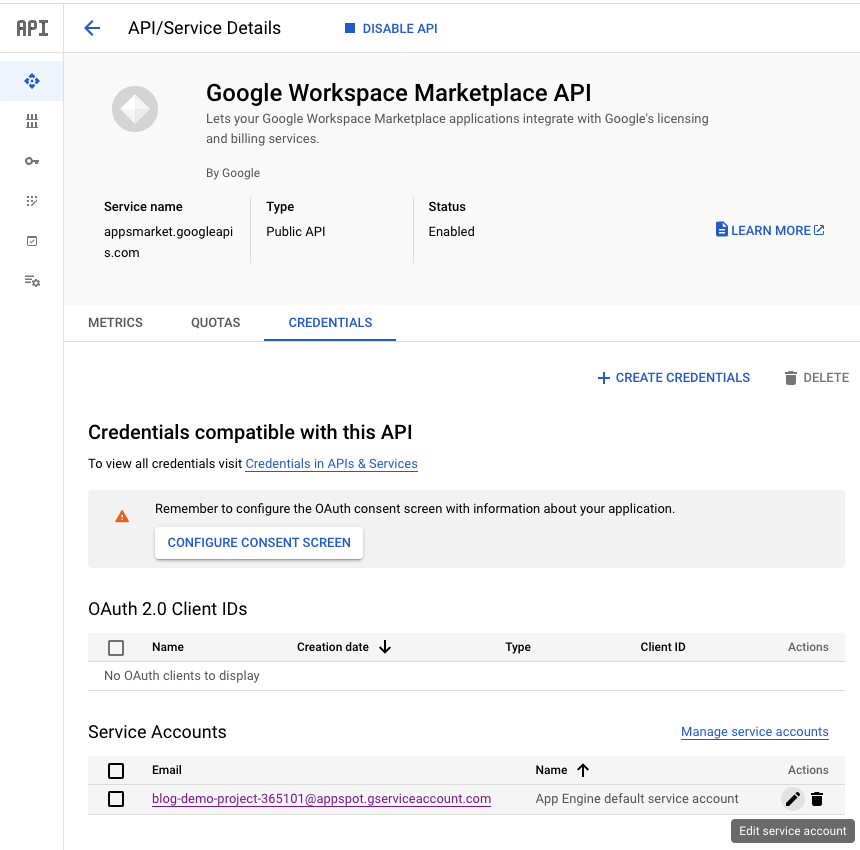
Task: Click CREATE CREDENTIALS
Action: pos(674,378)
